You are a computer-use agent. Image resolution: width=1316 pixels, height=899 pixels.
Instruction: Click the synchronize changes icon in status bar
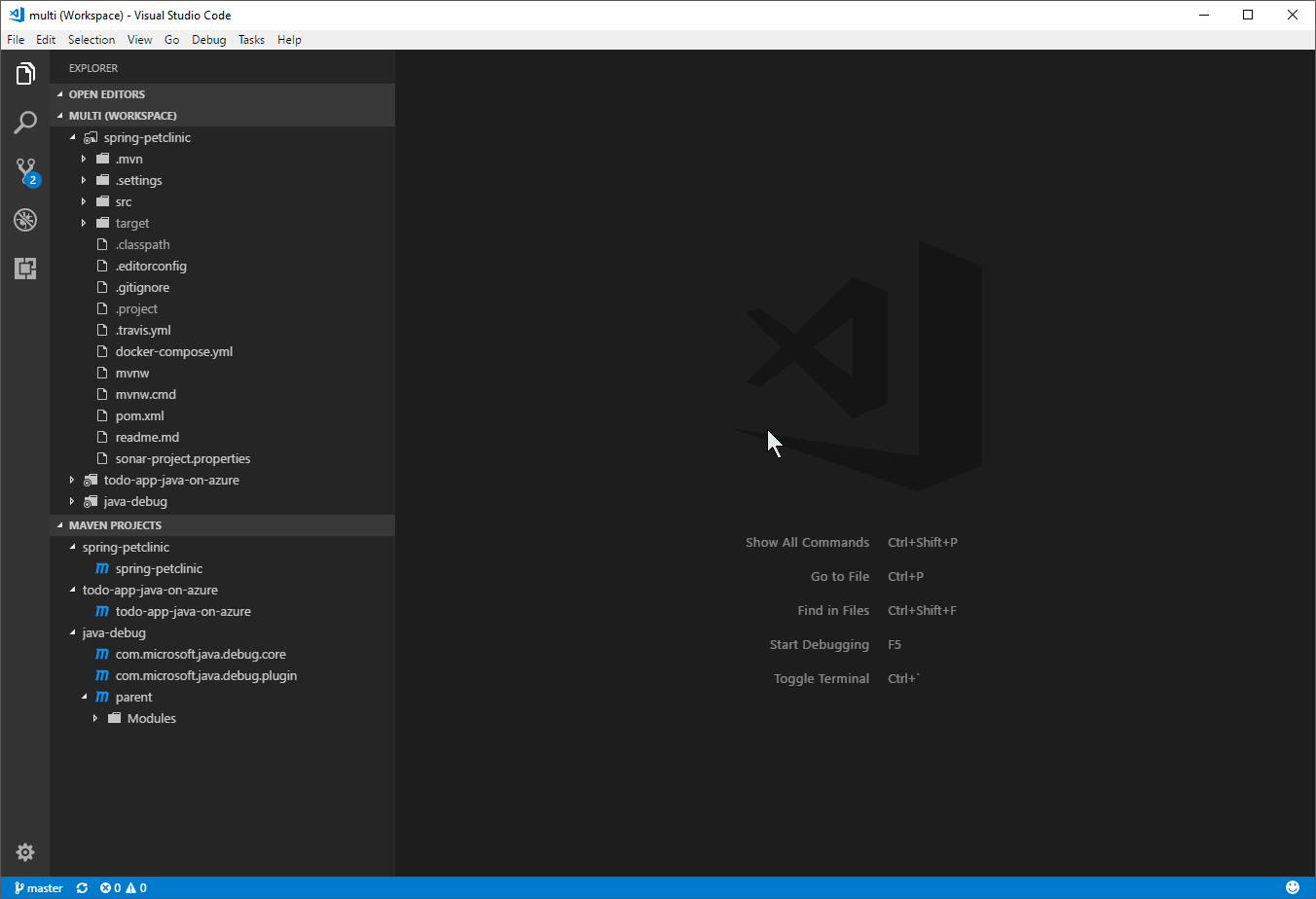pos(82,888)
